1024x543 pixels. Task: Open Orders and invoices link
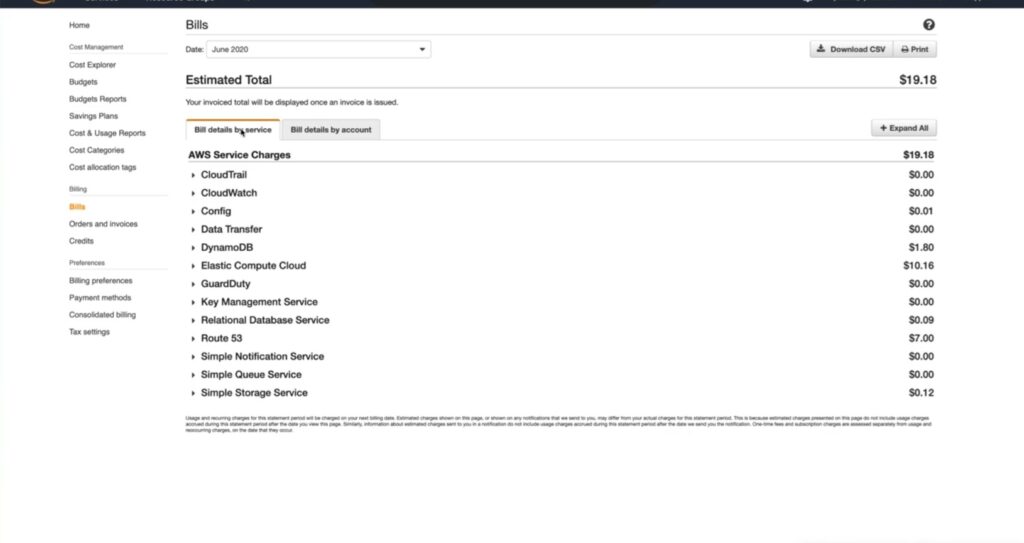pyautogui.click(x=103, y=223)
